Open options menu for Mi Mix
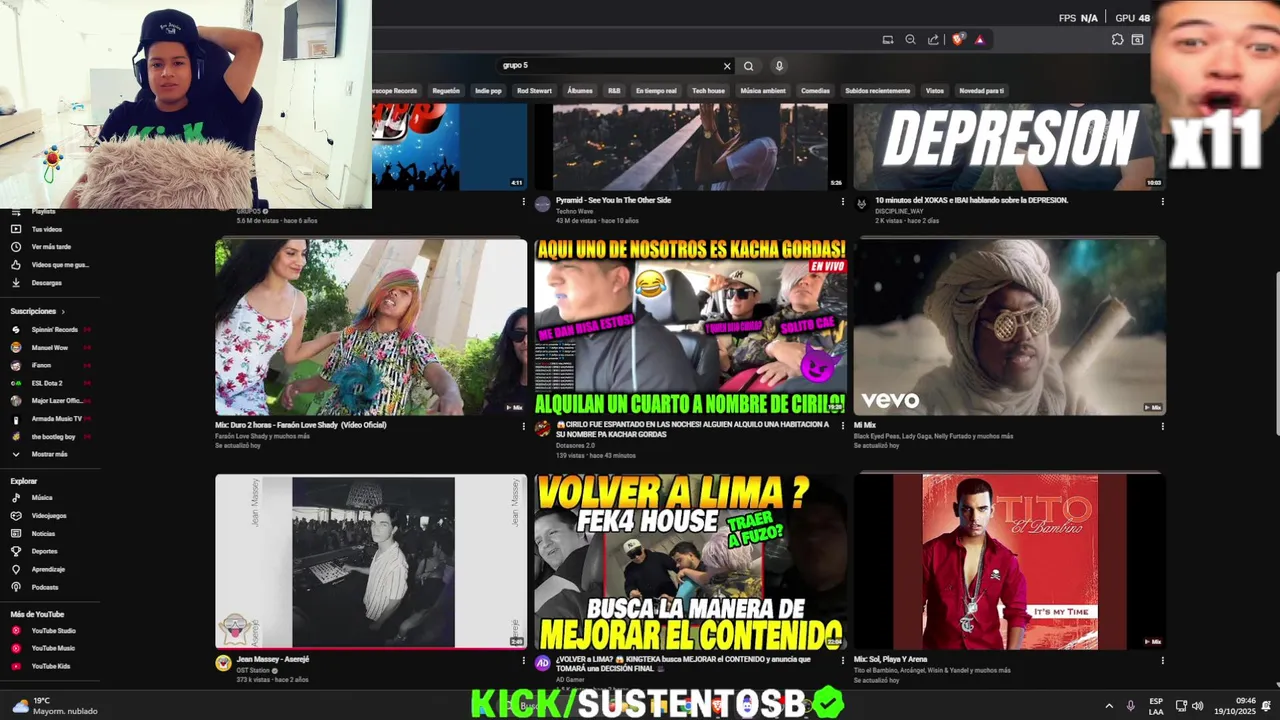Viewport: 1280px width, 720px height. coord(1162,426)
